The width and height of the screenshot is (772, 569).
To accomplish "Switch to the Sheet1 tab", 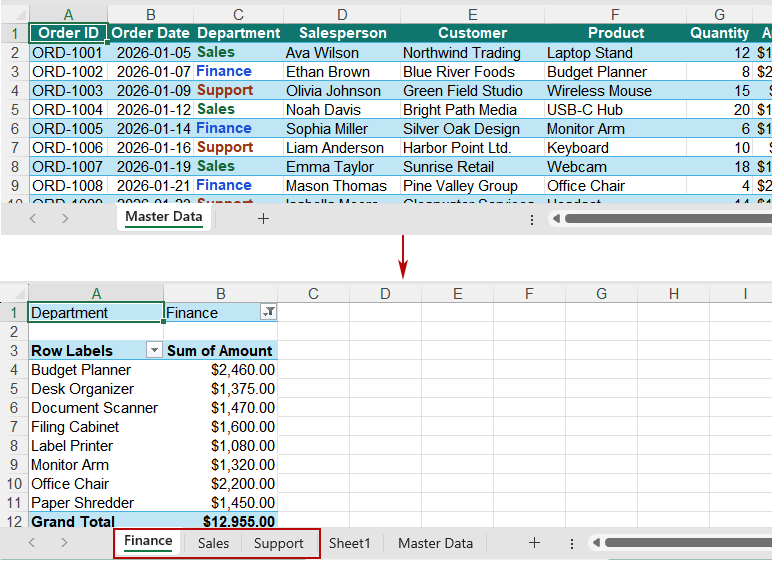I will click(x=350, y=543).
